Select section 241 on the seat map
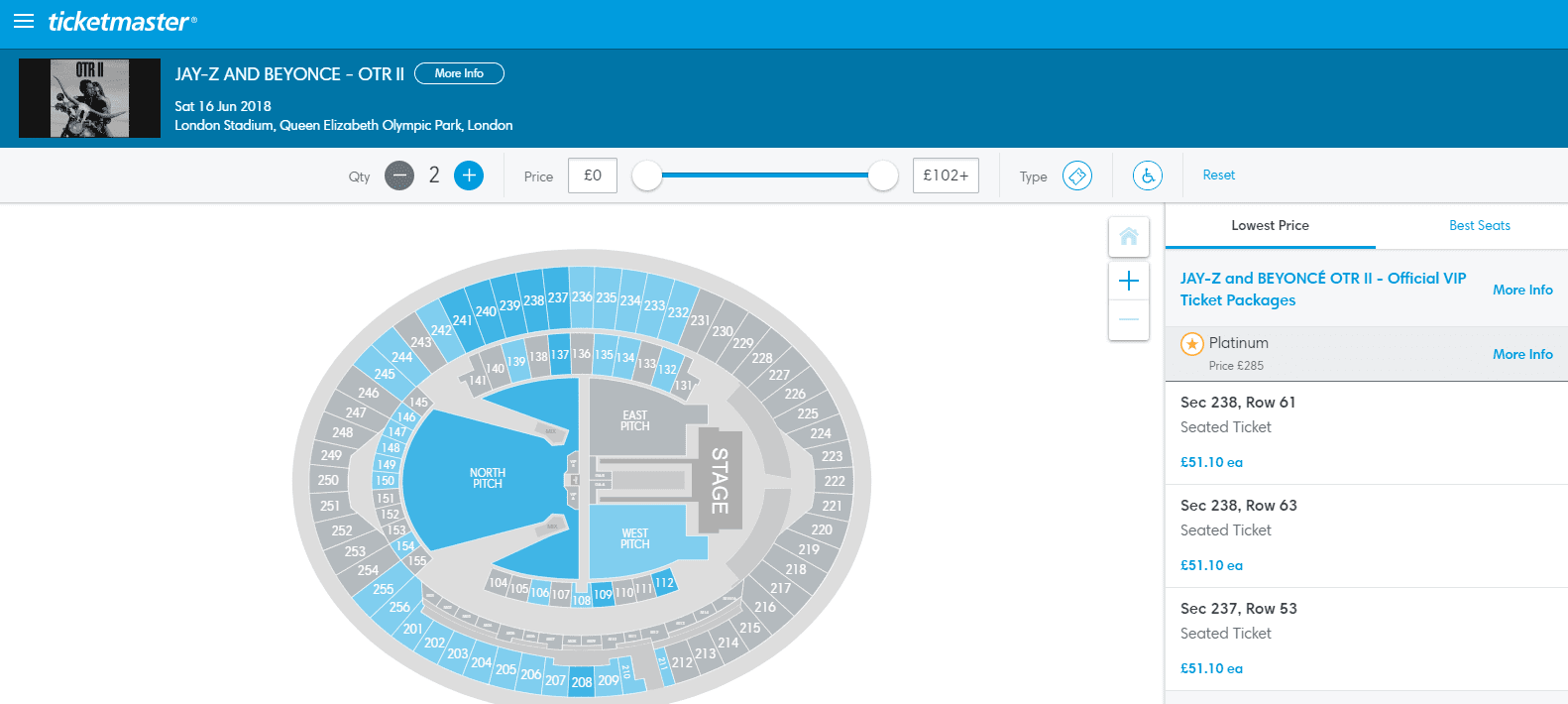Screen dimensions: 1568x704 462,320
